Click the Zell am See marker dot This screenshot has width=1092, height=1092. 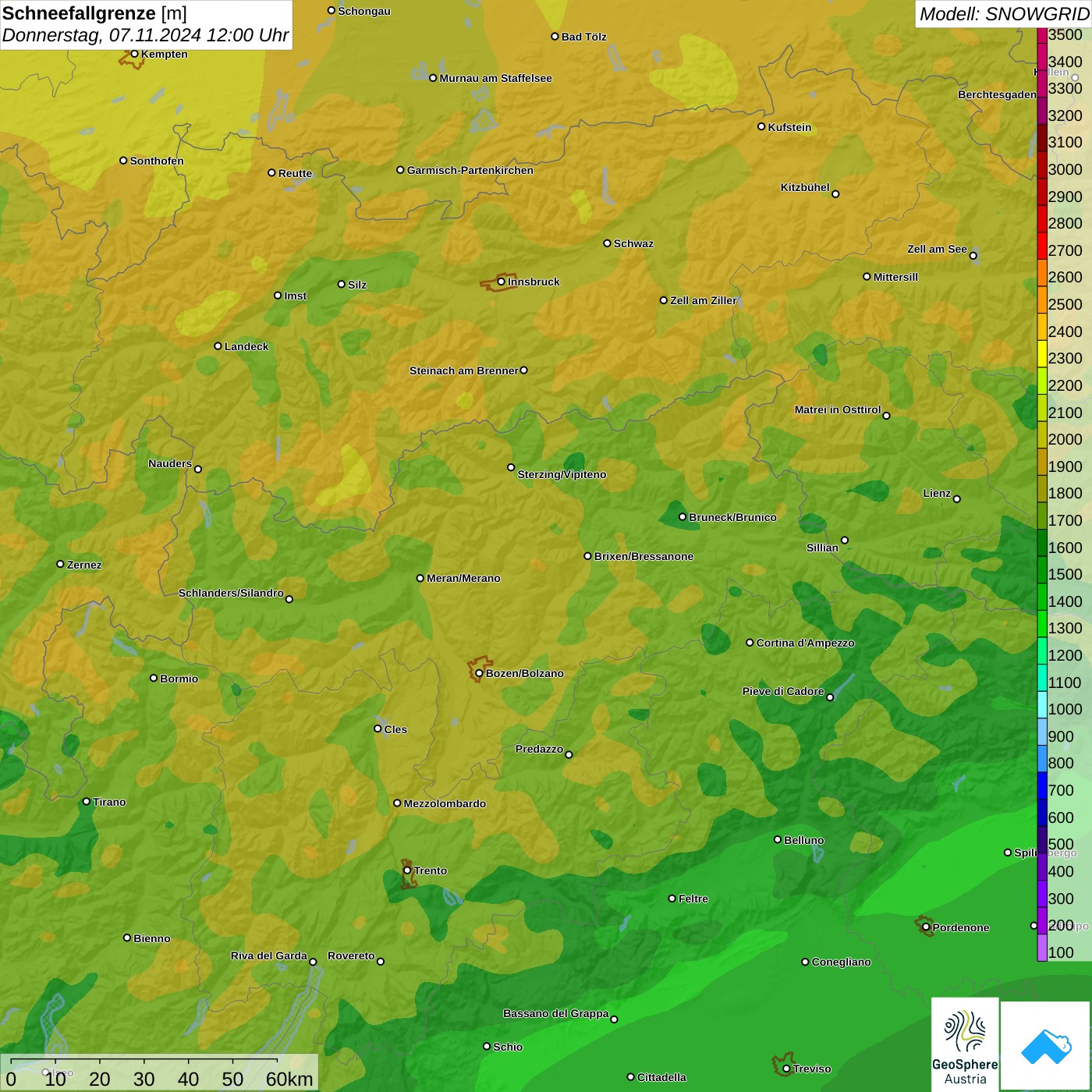973,255
